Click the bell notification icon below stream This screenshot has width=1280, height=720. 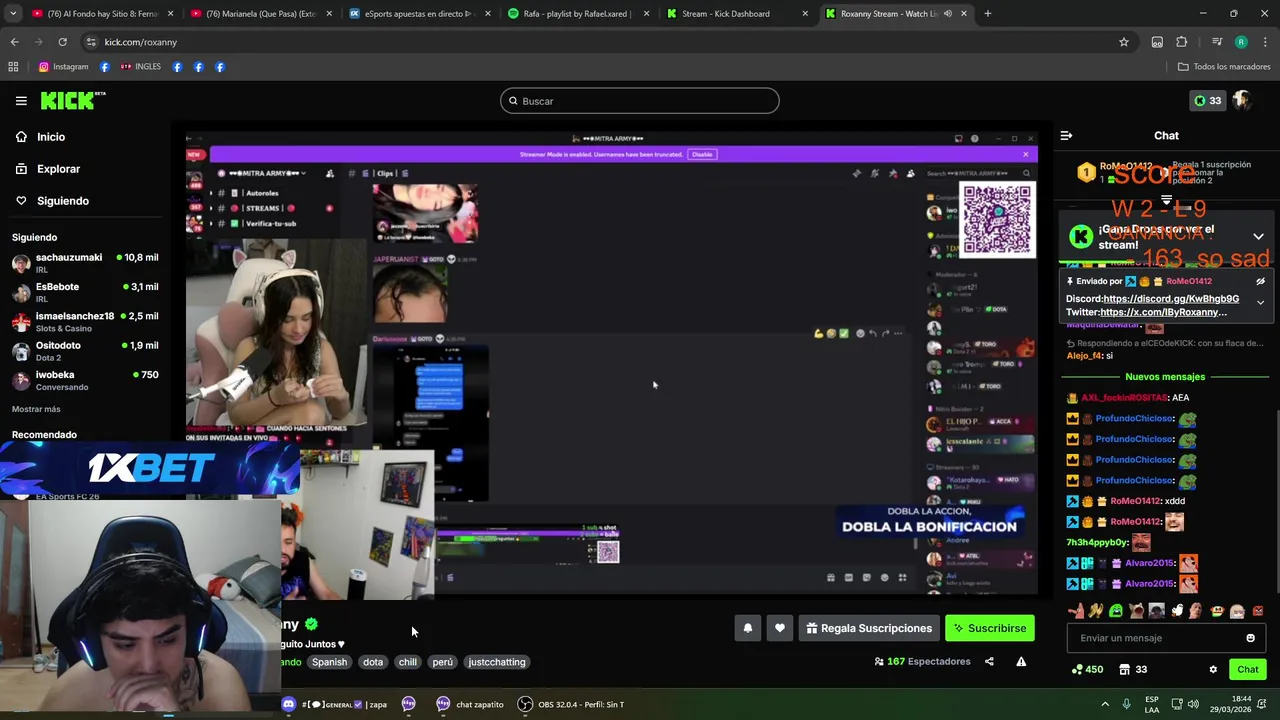pos(747,628)
